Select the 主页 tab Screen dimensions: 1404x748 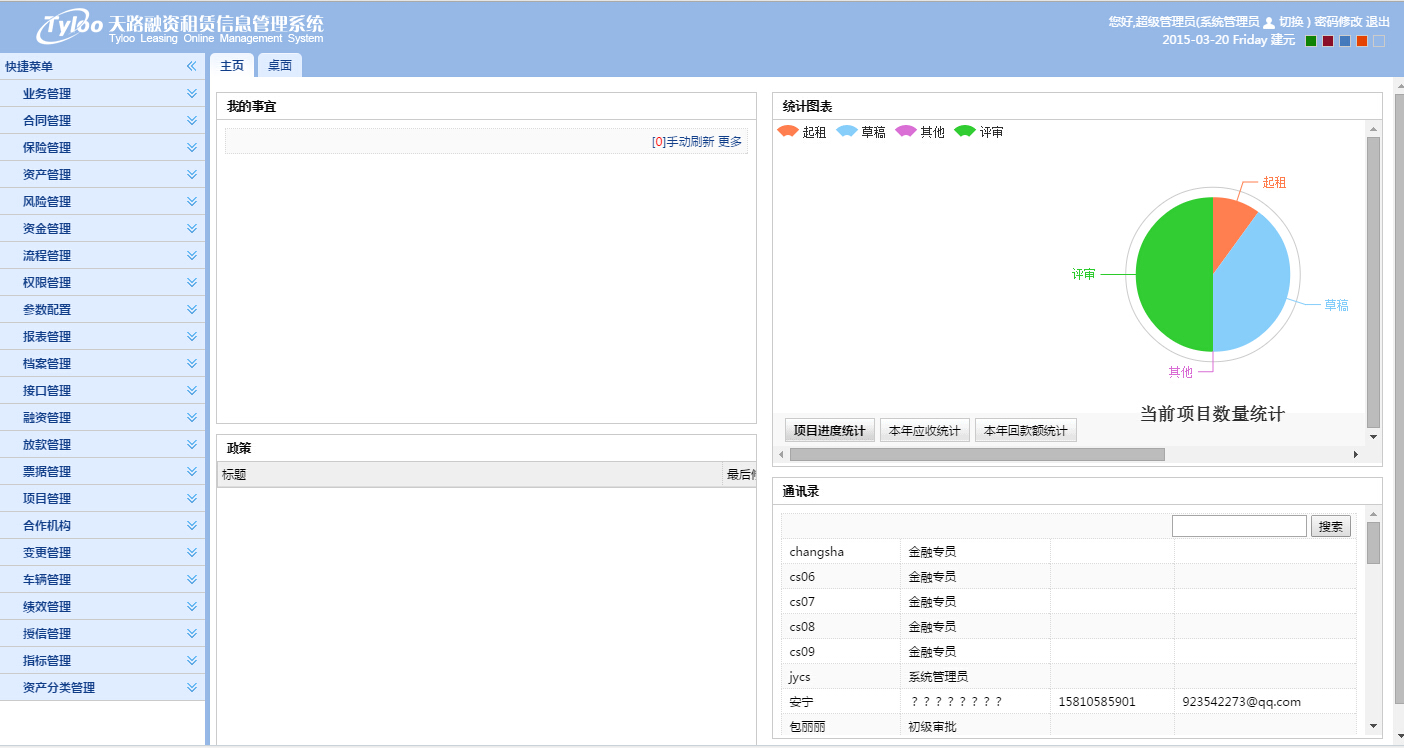(231, 65)
